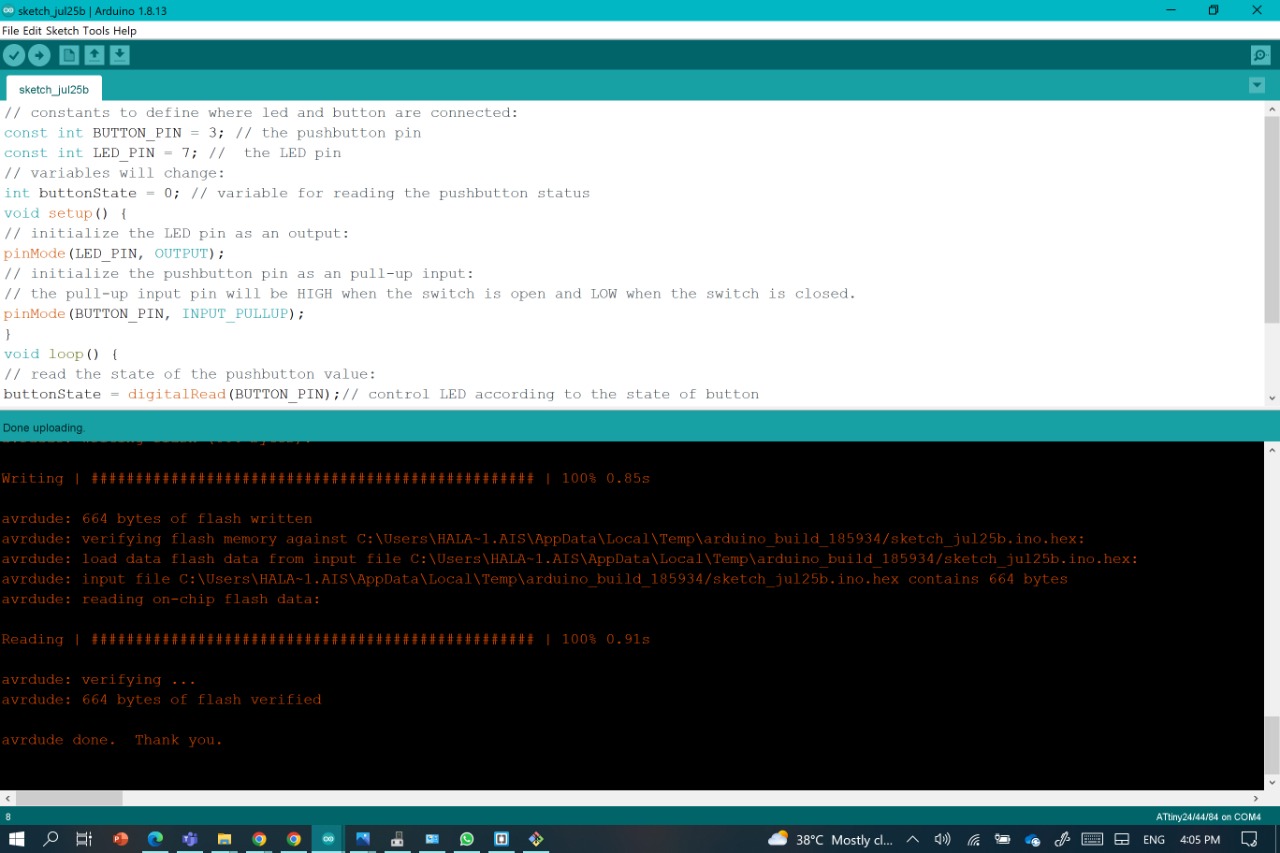Viewport: 1280px width, 853px height.
Task: Click the code editor vertical scrollbar thumb
Action: tap(1272, 220)
